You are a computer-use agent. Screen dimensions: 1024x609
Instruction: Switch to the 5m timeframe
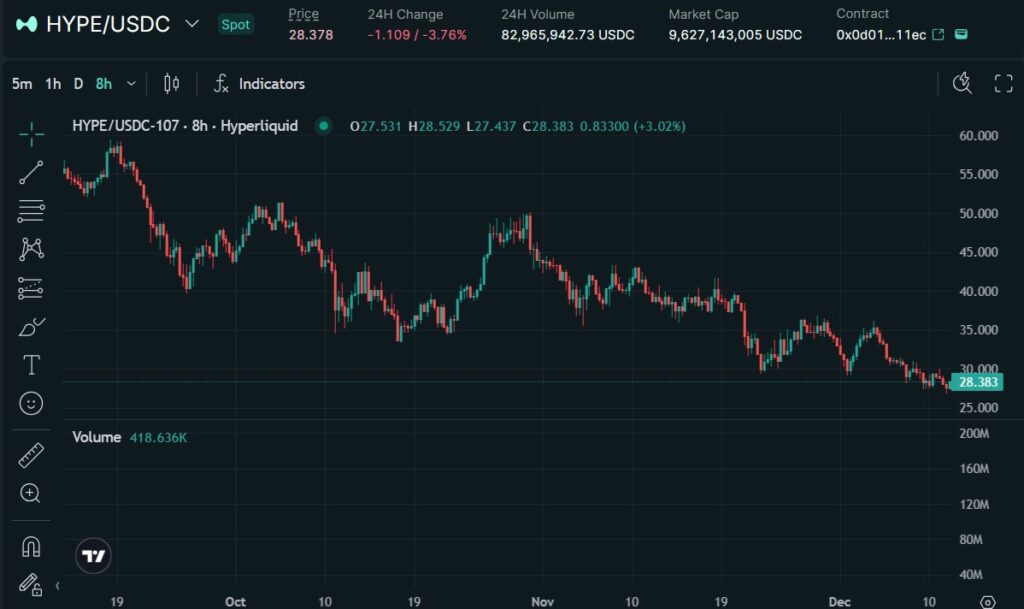[x=21, y=84]
